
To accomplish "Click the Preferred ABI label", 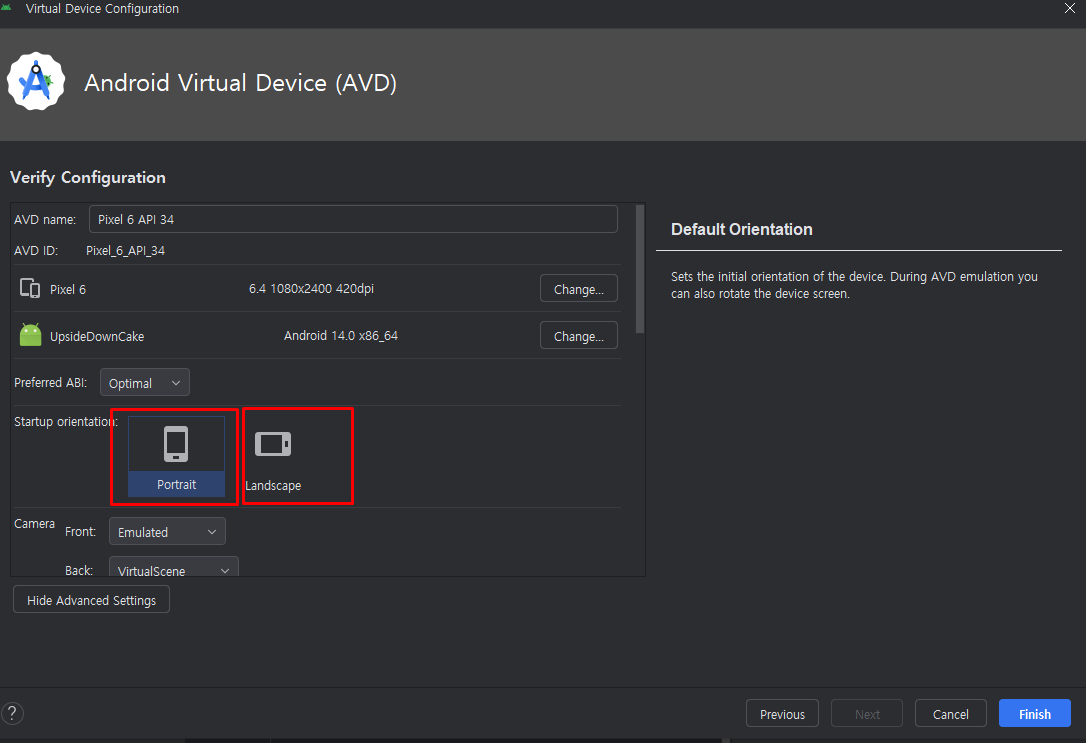I will pyautogui.click(x=51, y=382).
